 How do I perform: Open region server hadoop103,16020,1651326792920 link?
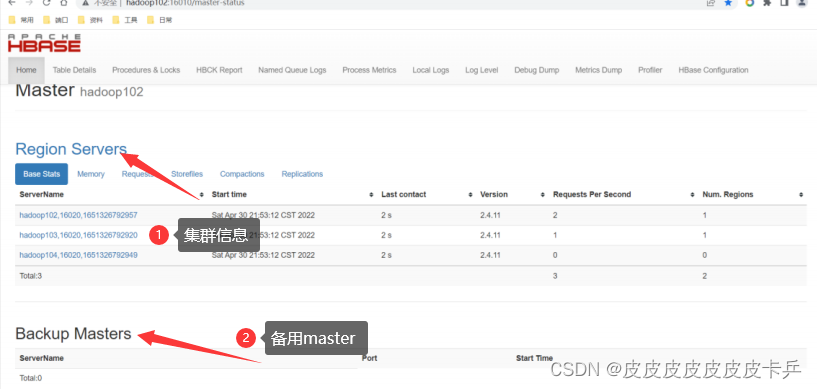pos(79,235)
